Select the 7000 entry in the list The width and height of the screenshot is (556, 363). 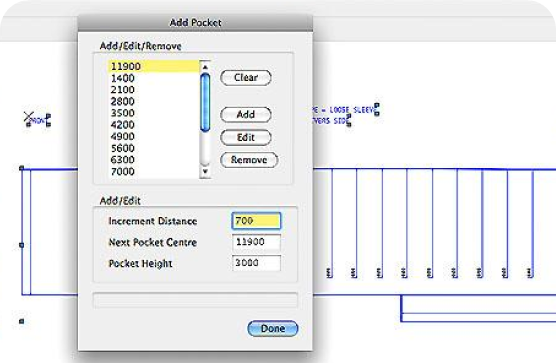click(x=154, y=172)
